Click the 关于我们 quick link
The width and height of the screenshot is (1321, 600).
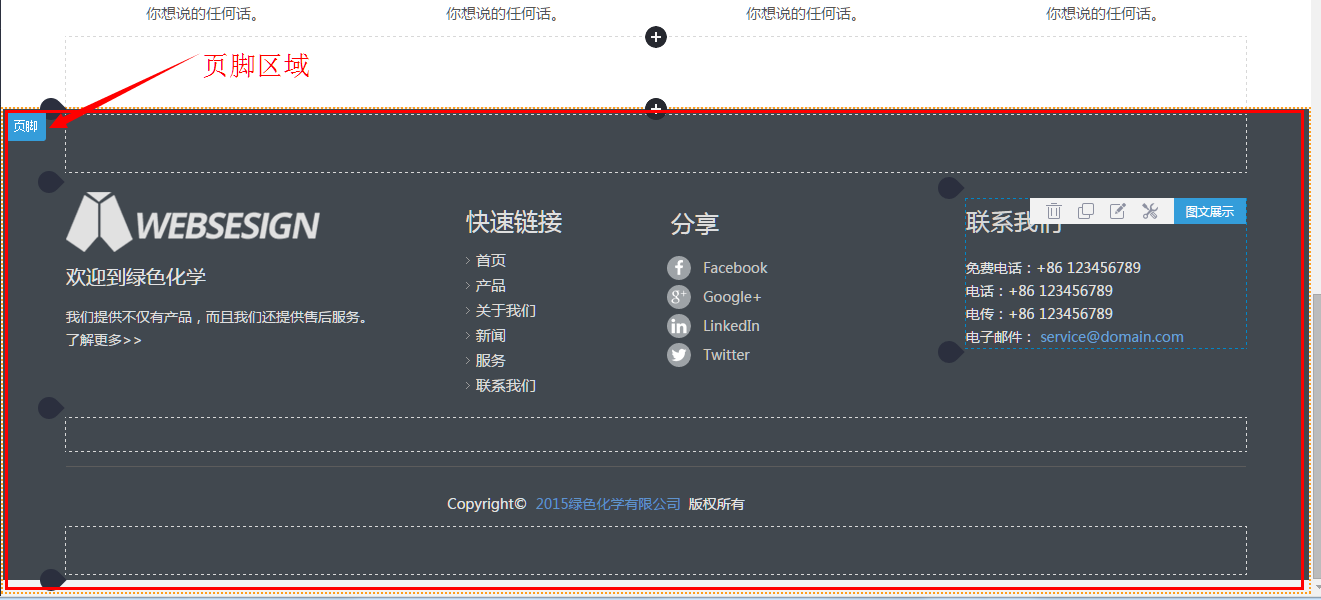pyautogui.click(x=505, y=310)
